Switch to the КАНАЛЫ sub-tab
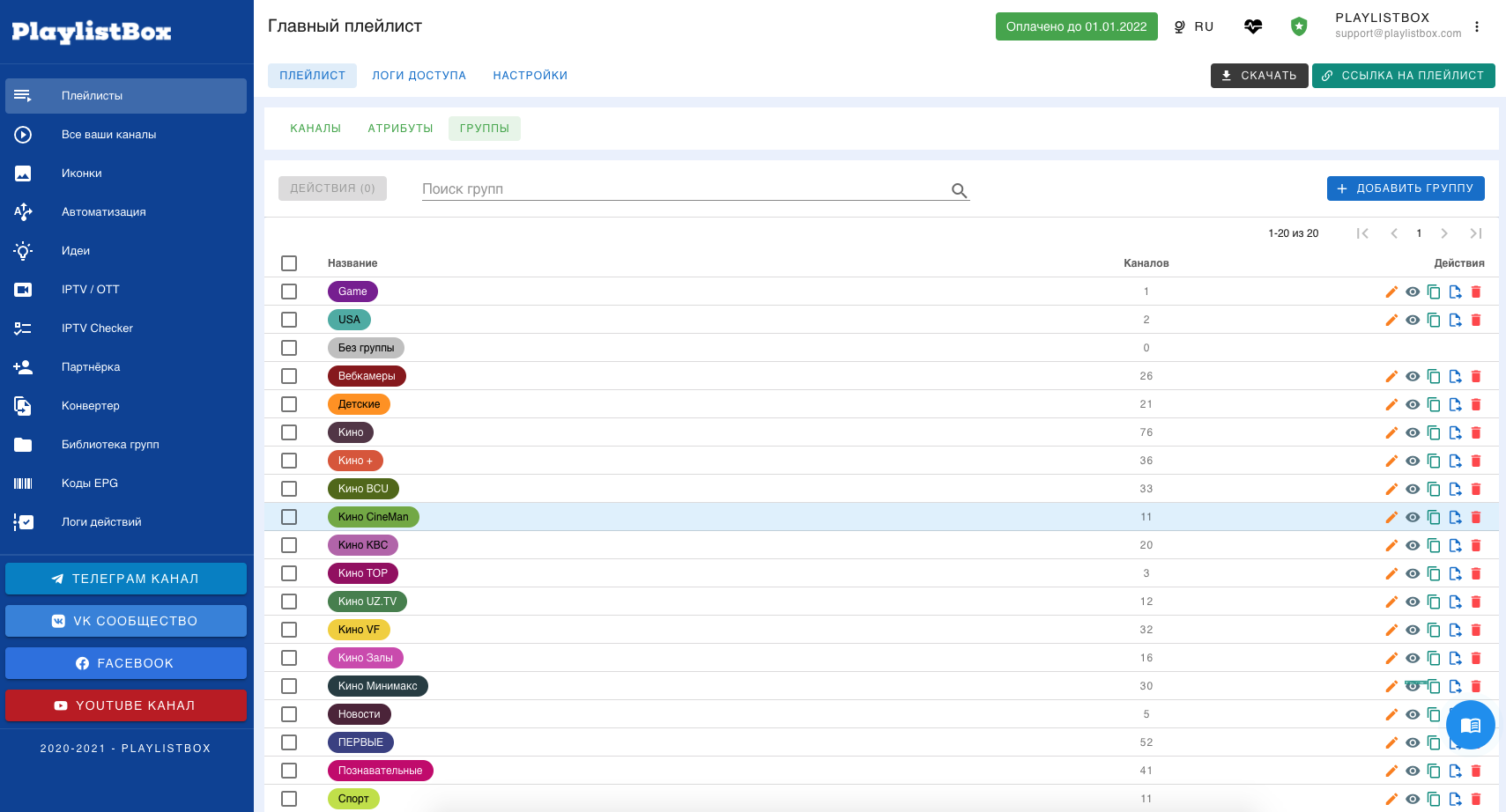This screenshot has width=1506, height=812. click(315, 129)
